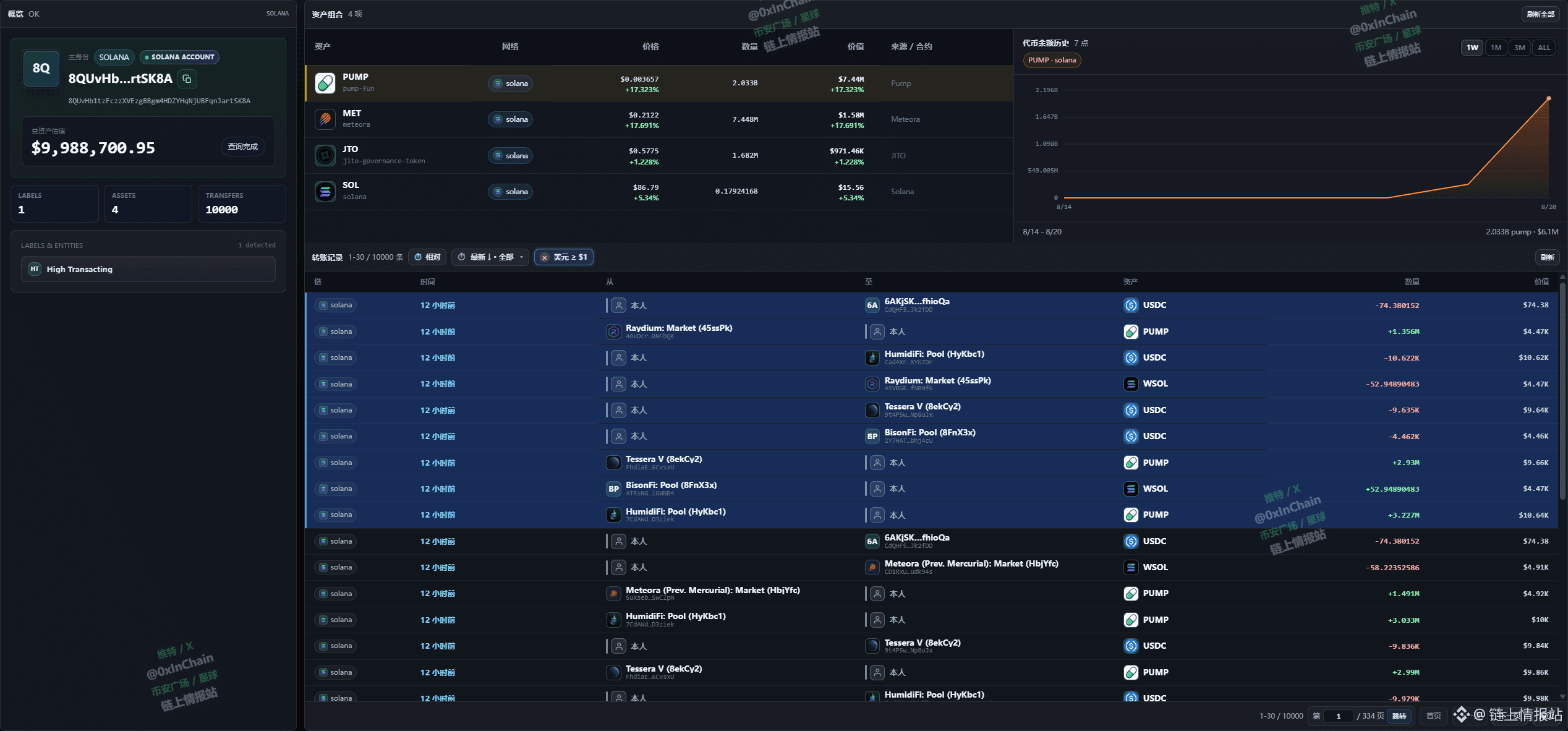Open the High Transacting label entry
The image size is (1568, 731).
coord(148,269)
